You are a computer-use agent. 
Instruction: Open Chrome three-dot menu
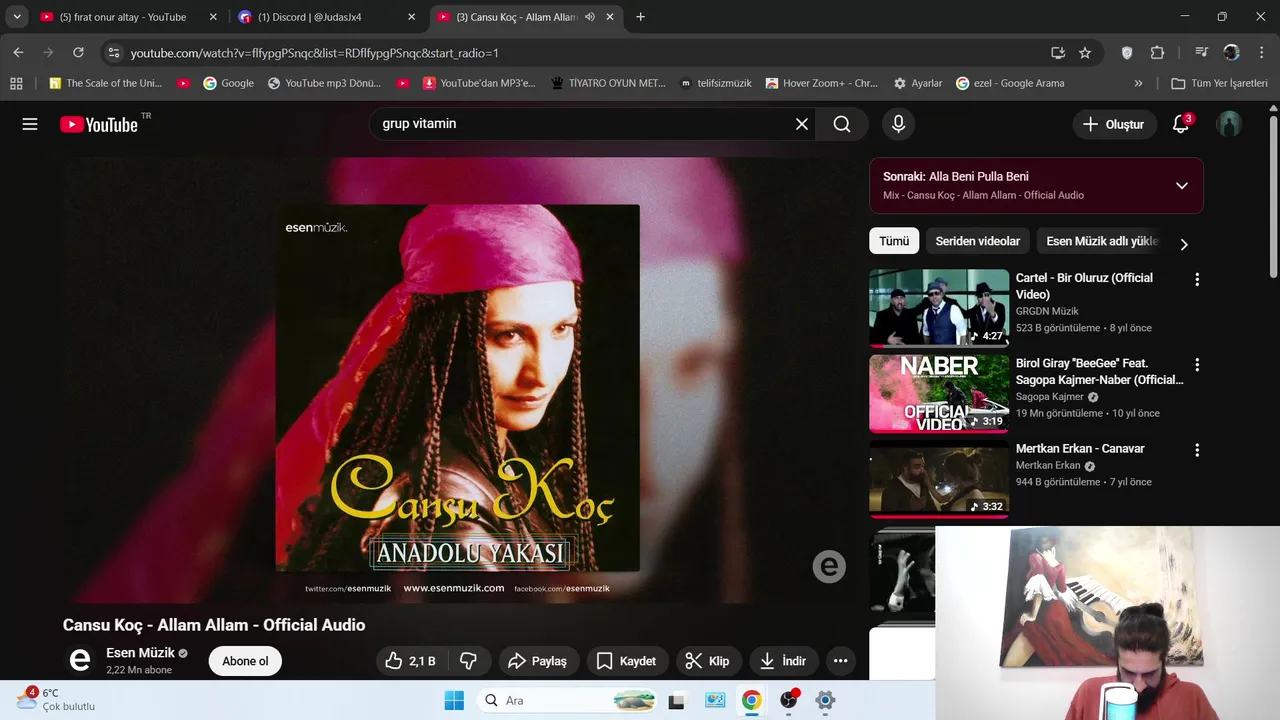coord(1262,53)
